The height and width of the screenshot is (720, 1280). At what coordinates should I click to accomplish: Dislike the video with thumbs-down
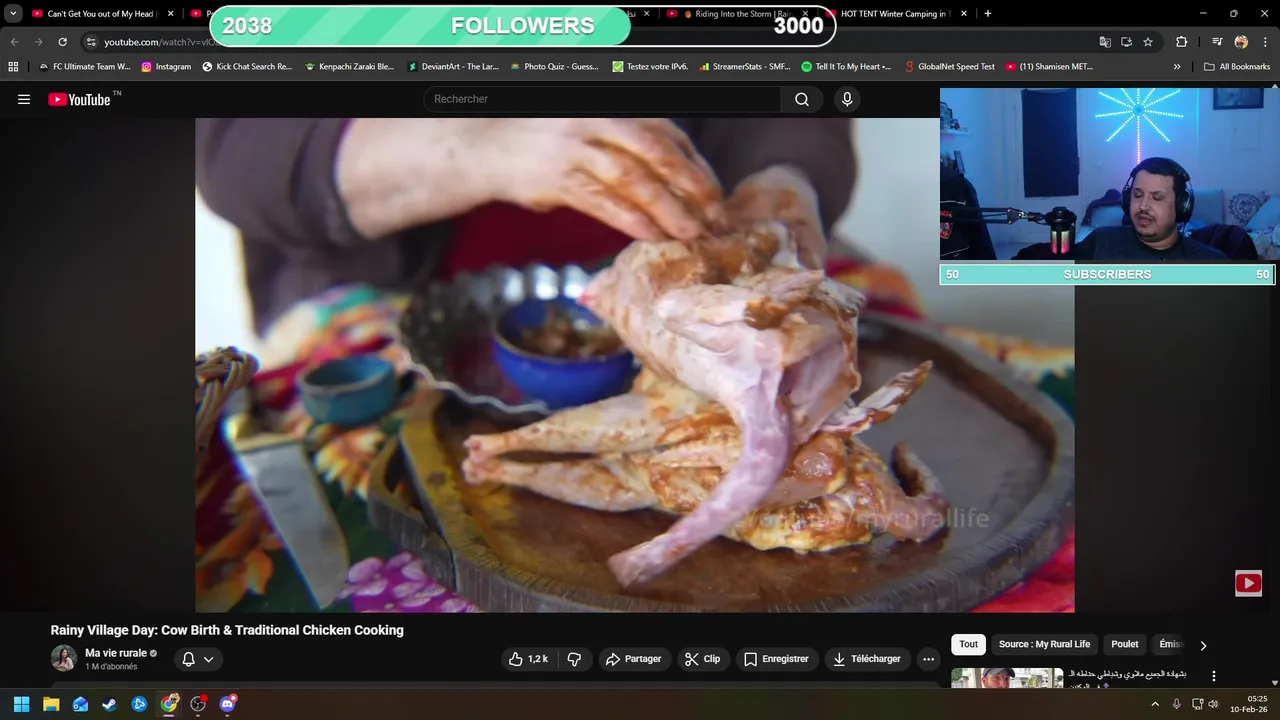tap(574, 659)
